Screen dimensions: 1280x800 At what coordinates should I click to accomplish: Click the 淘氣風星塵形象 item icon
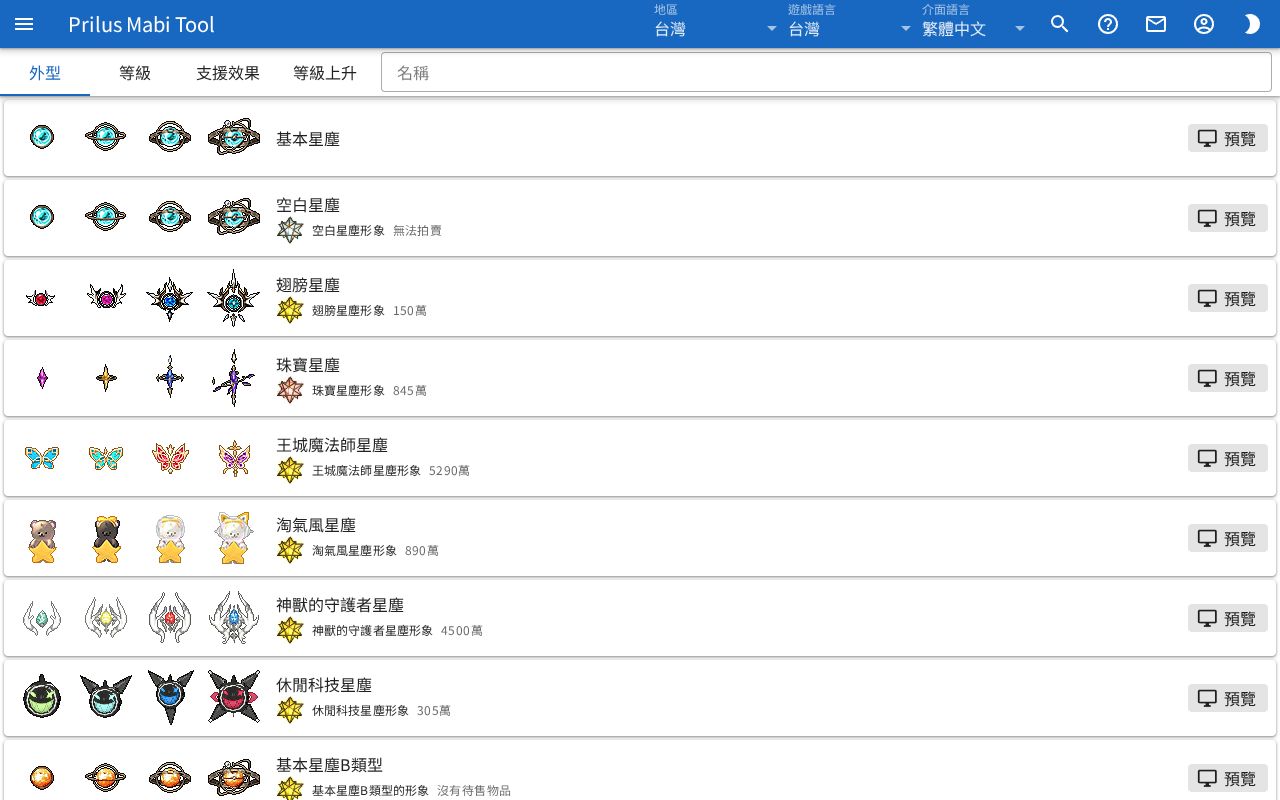tap(290, 550)
